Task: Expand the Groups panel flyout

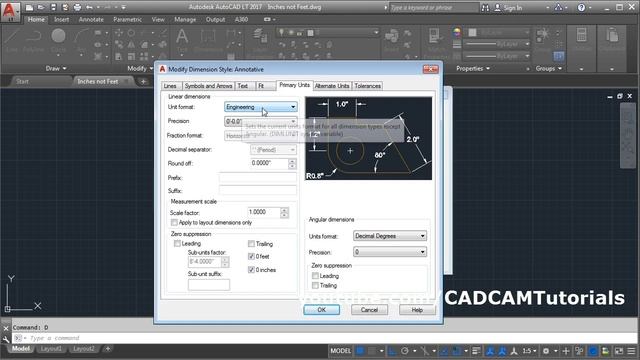Action: pyautogui.click(x=549, y=69)
